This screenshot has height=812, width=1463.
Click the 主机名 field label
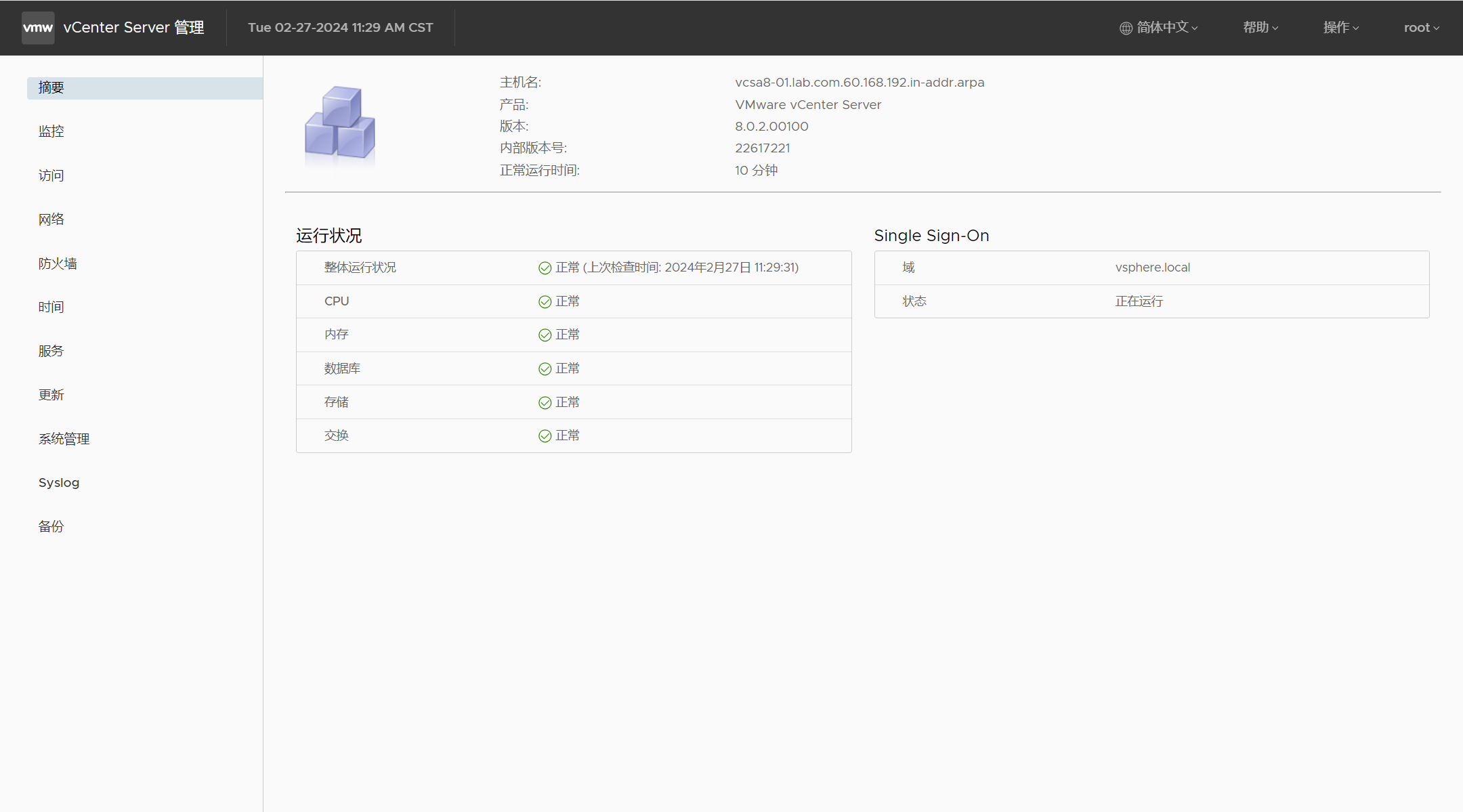[x=520, y=83]
